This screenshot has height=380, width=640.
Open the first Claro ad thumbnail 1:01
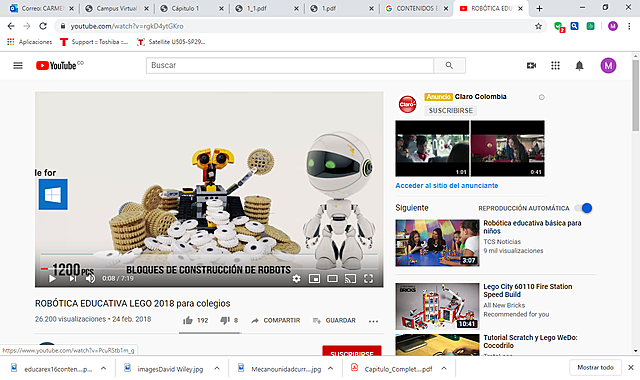pyautogui.click(x=432, y=148)
